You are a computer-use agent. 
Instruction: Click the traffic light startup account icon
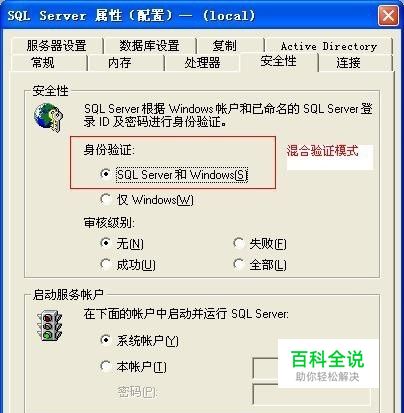[x=49, y=325]
